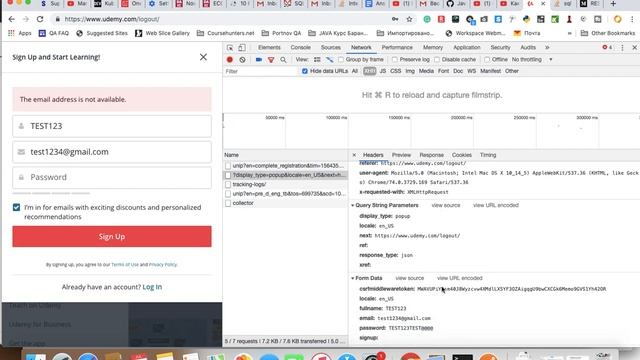Filter network requests by JS
This screenshot has height=360, width=640.
pyautogui.click(x=382, y=71)
